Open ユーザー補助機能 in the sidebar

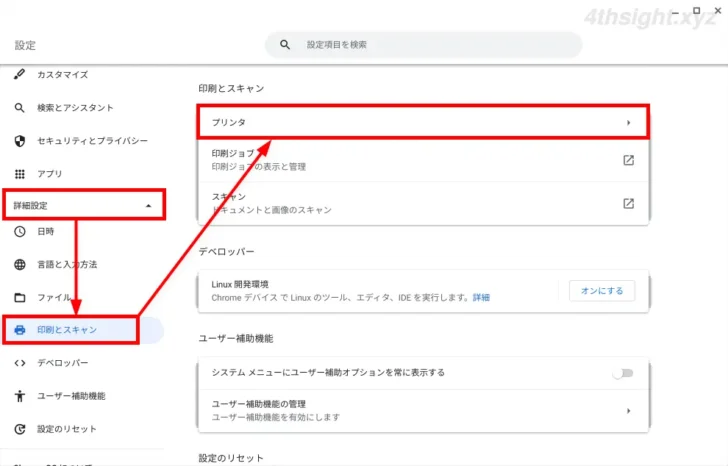point(71,396)
